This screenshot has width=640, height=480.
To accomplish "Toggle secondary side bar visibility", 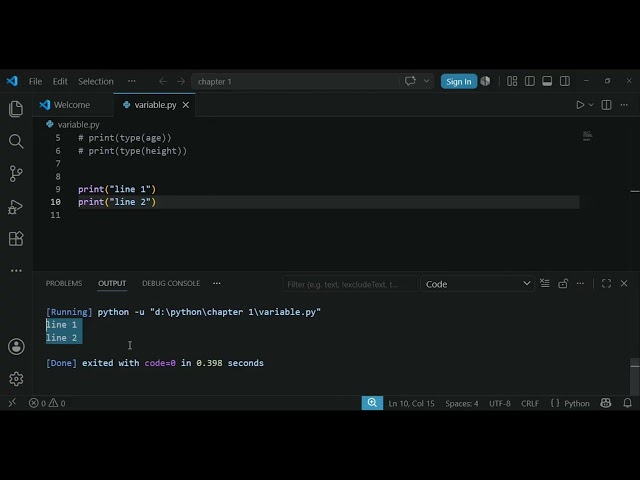I will click(x=565, y=81).
